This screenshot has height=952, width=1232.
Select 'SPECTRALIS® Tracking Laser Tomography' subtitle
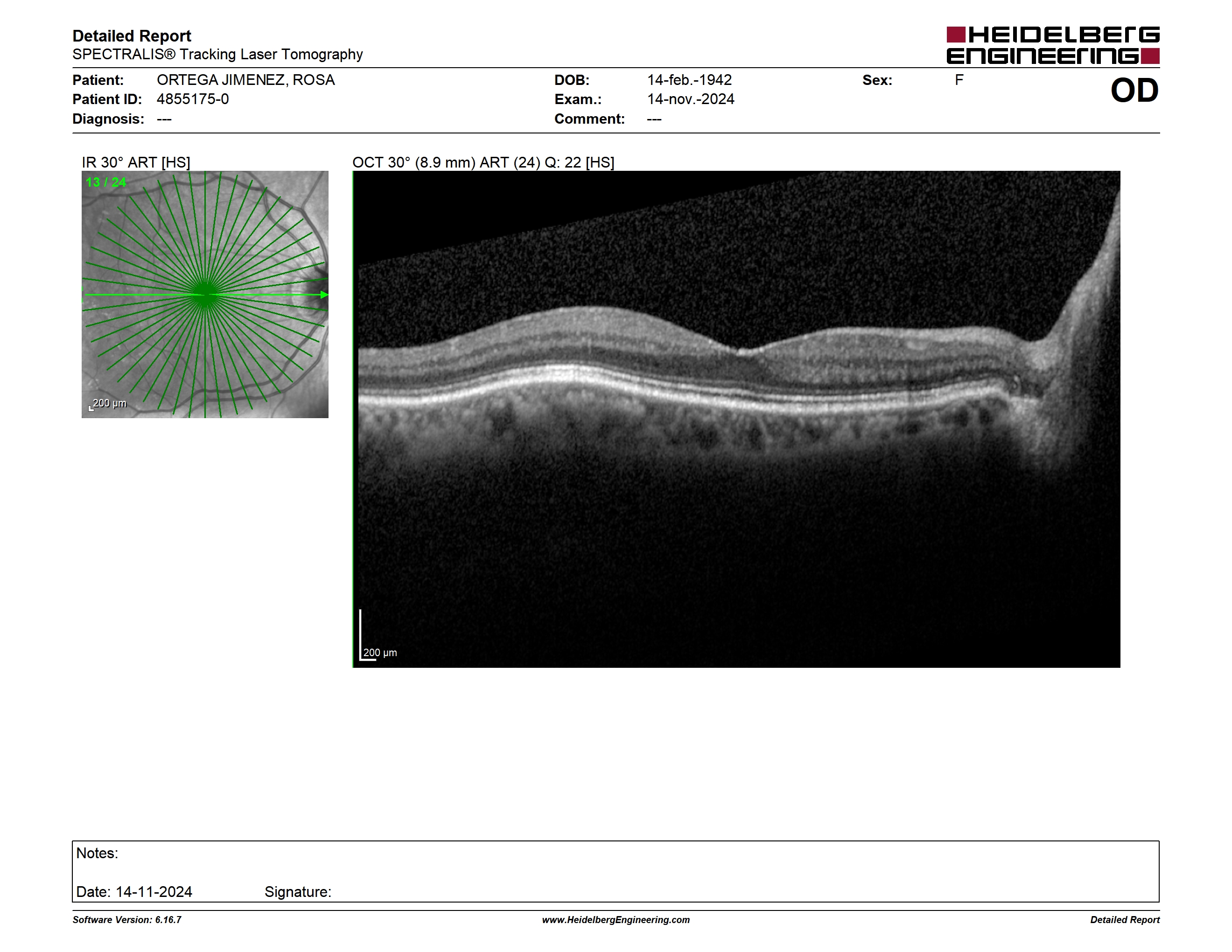217,54
